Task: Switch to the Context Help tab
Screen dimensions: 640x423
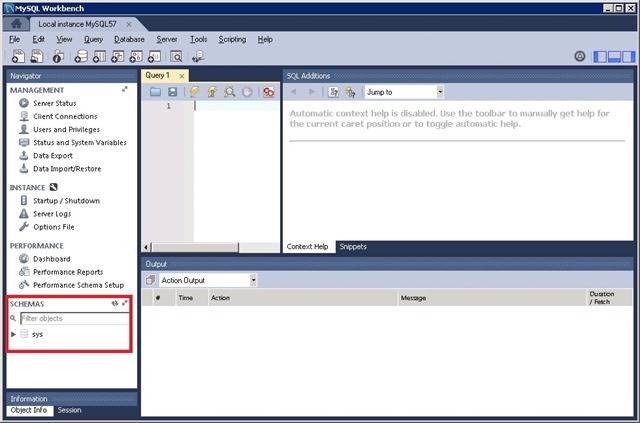Action: (307, 247)
